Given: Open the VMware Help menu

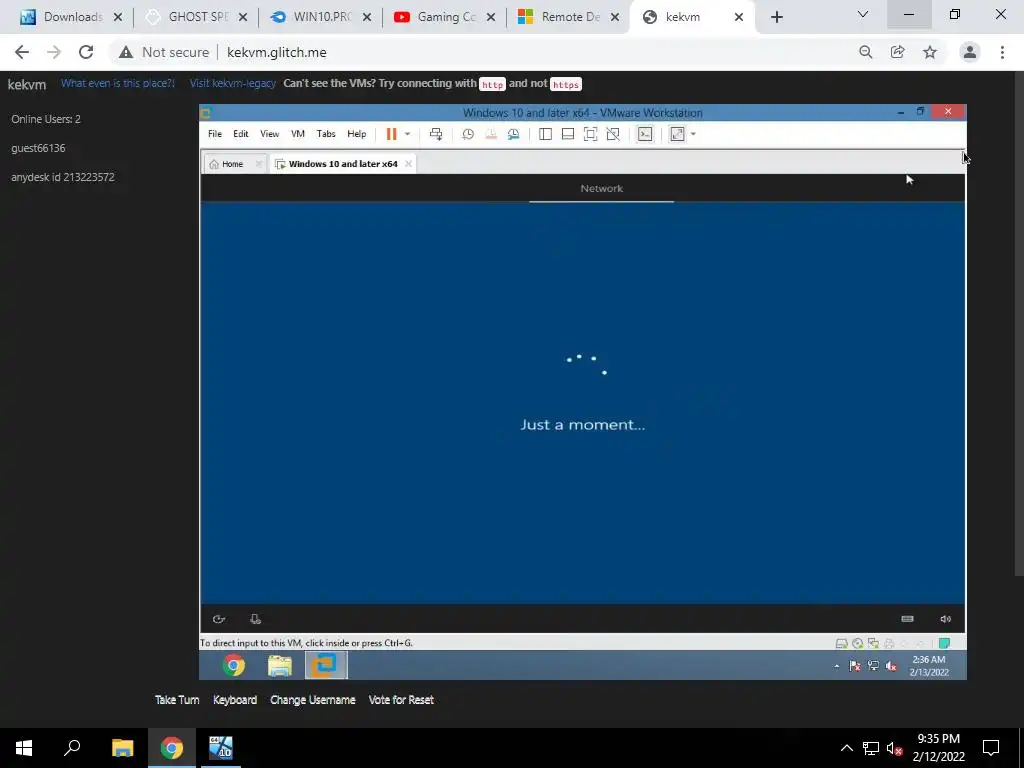Looking at the screenshot, I should tap(357, 134).
